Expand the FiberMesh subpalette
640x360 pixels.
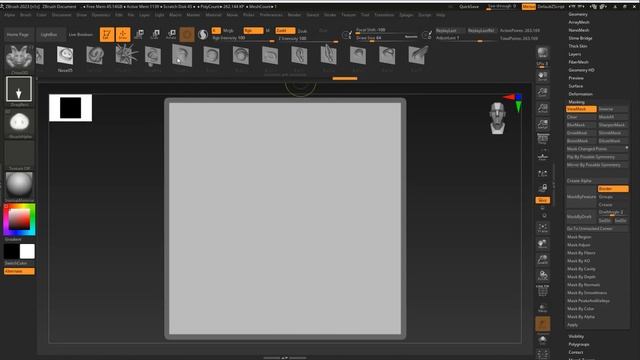tap(578, 62)
